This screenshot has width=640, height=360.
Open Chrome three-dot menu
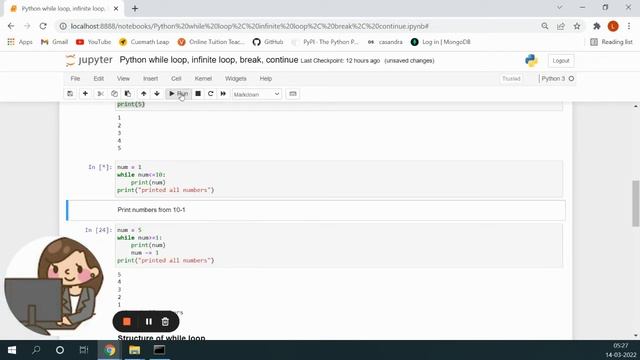pyautogui.click(x=629, y=26)
